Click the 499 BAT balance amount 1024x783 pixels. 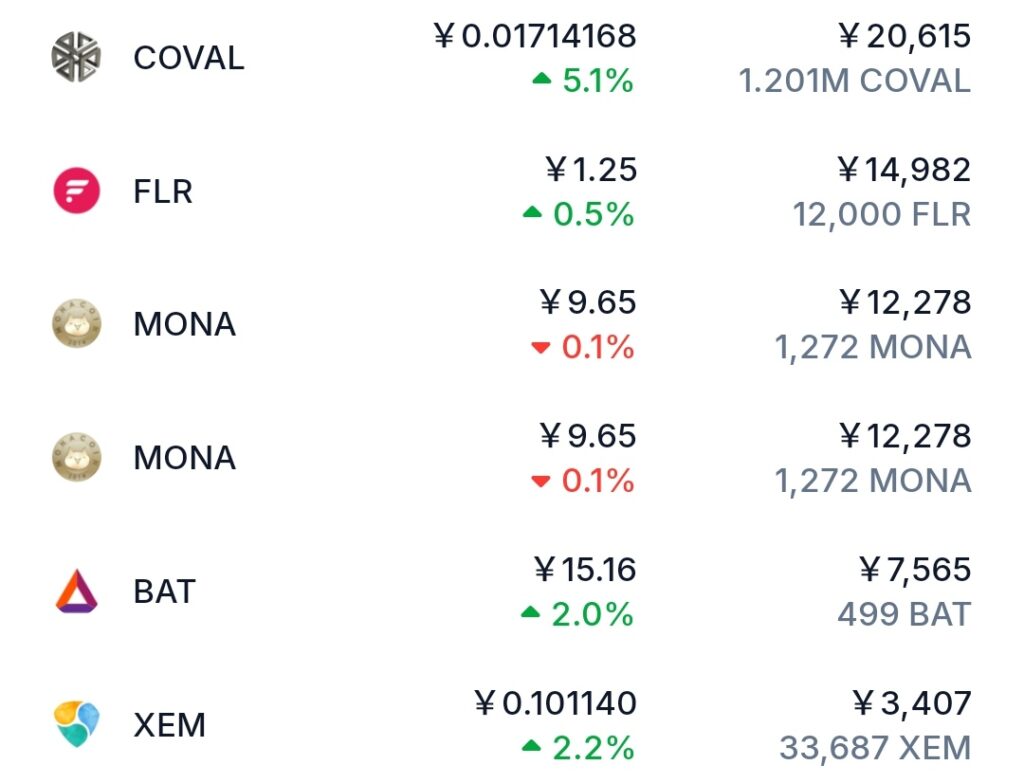(904, 614)
